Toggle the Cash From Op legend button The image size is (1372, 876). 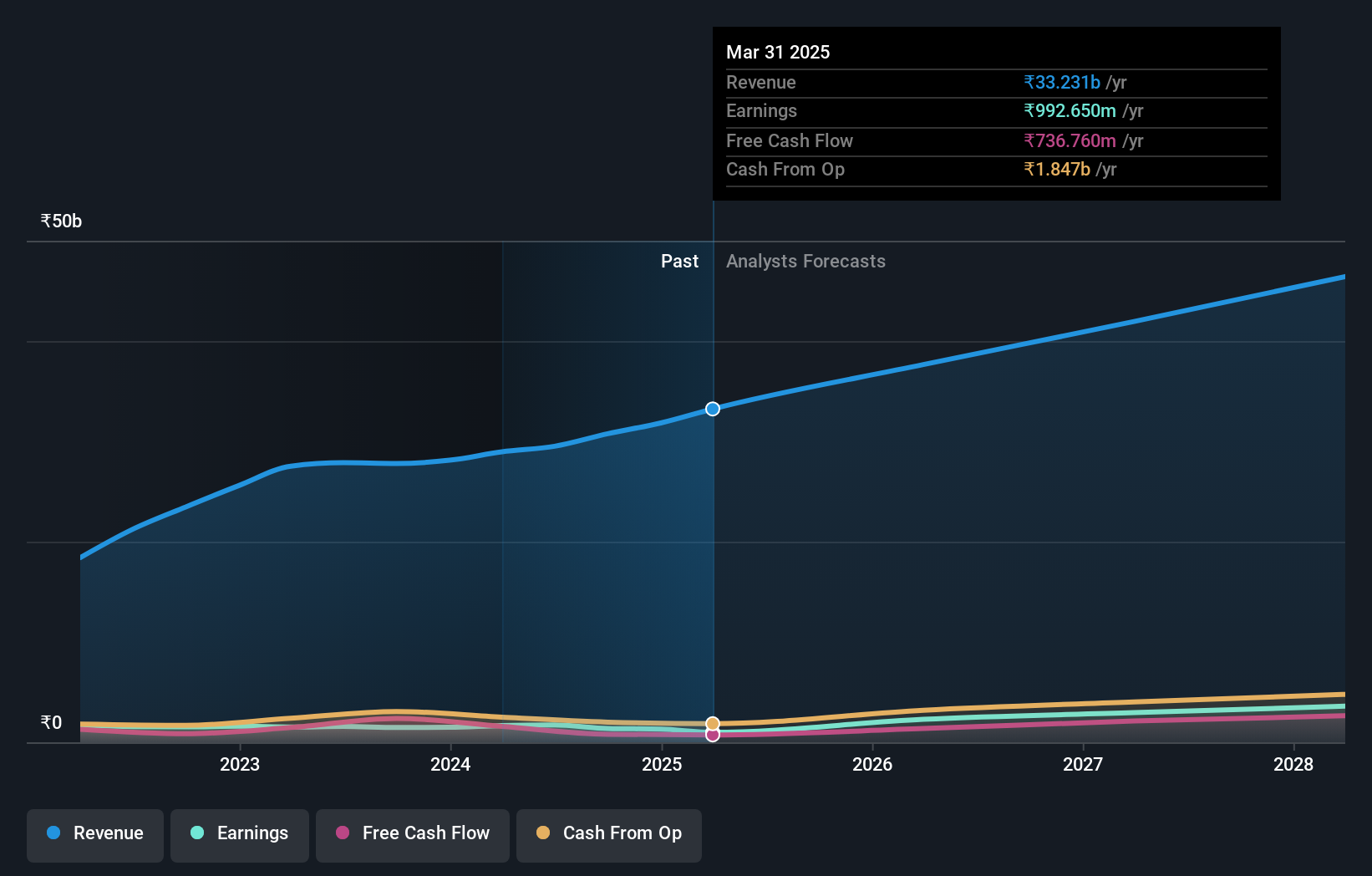(x=609, y=835)
